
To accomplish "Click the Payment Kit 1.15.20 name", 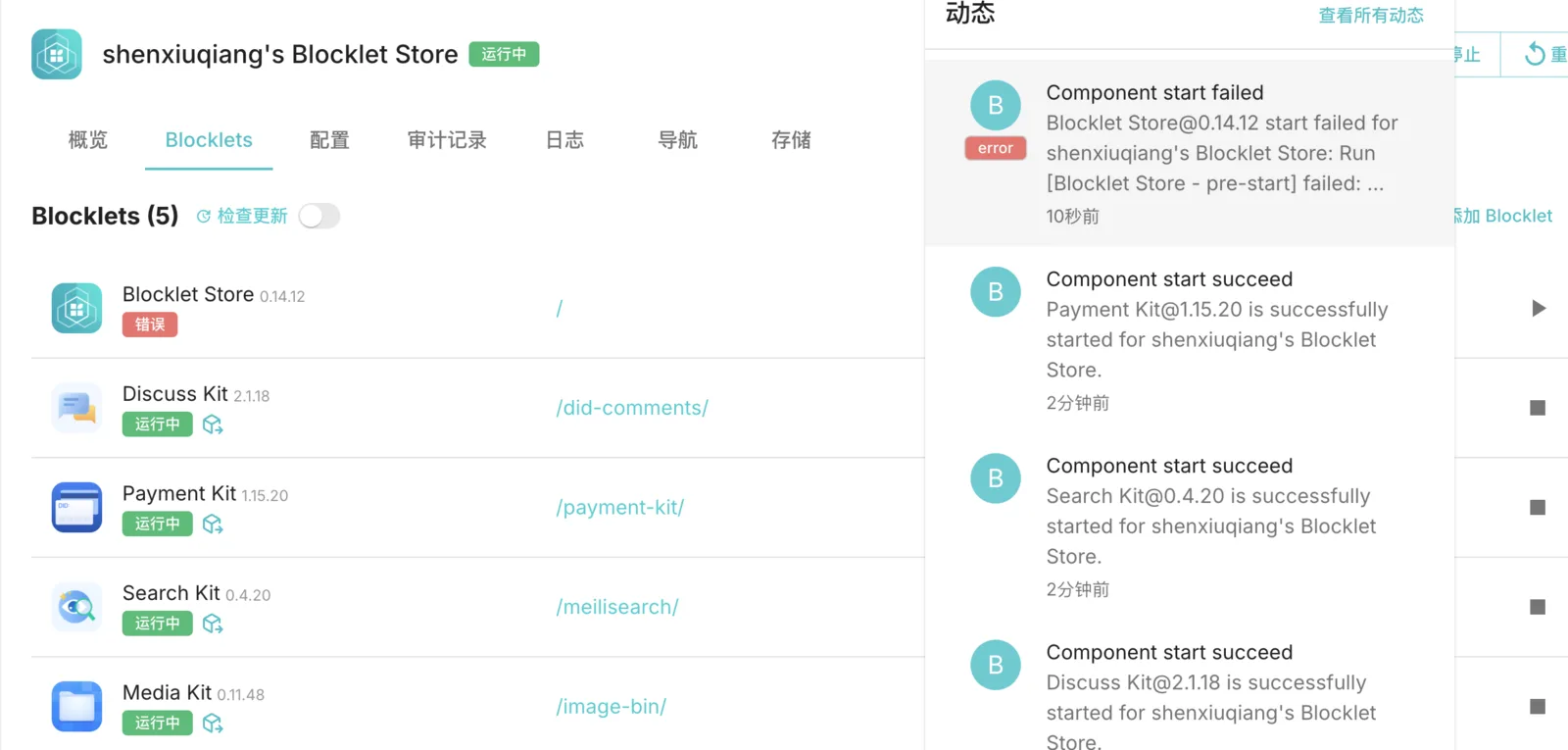I will [205, 494].
